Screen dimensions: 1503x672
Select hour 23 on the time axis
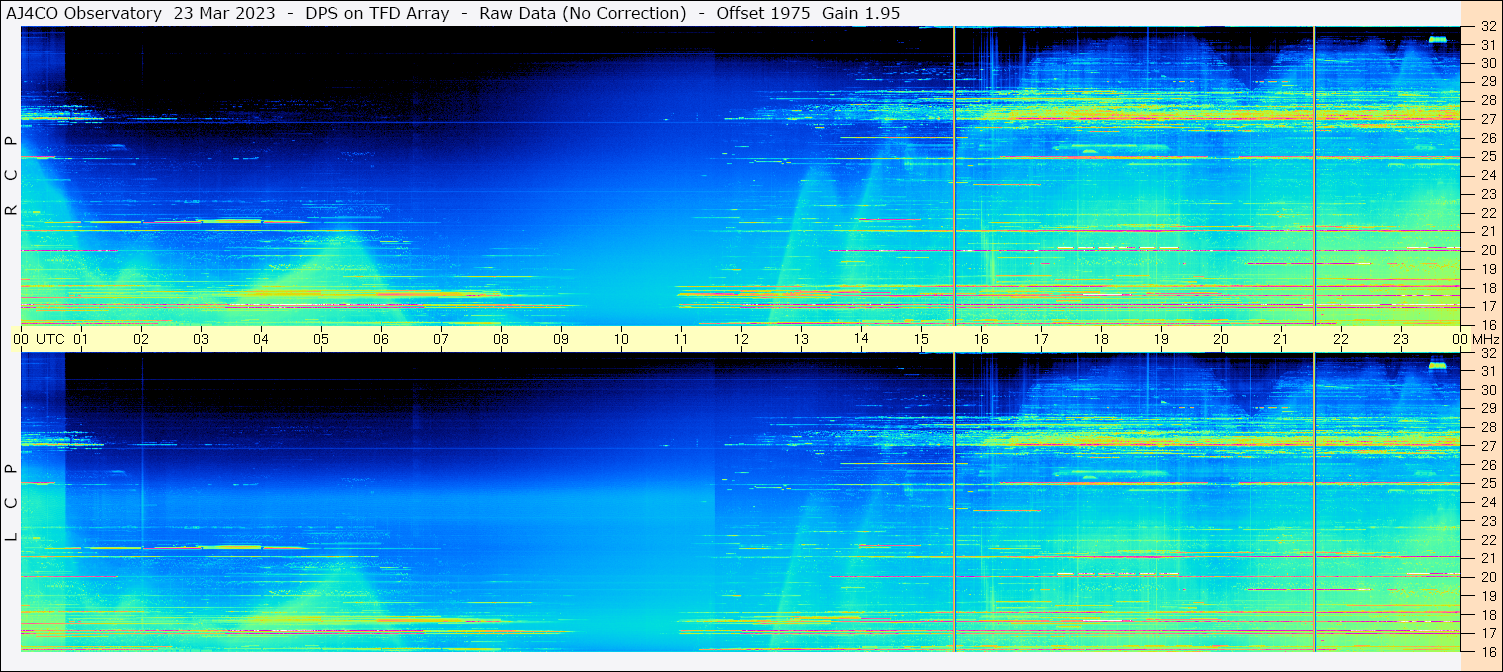pyautogui.click(x=1401, y=339)
